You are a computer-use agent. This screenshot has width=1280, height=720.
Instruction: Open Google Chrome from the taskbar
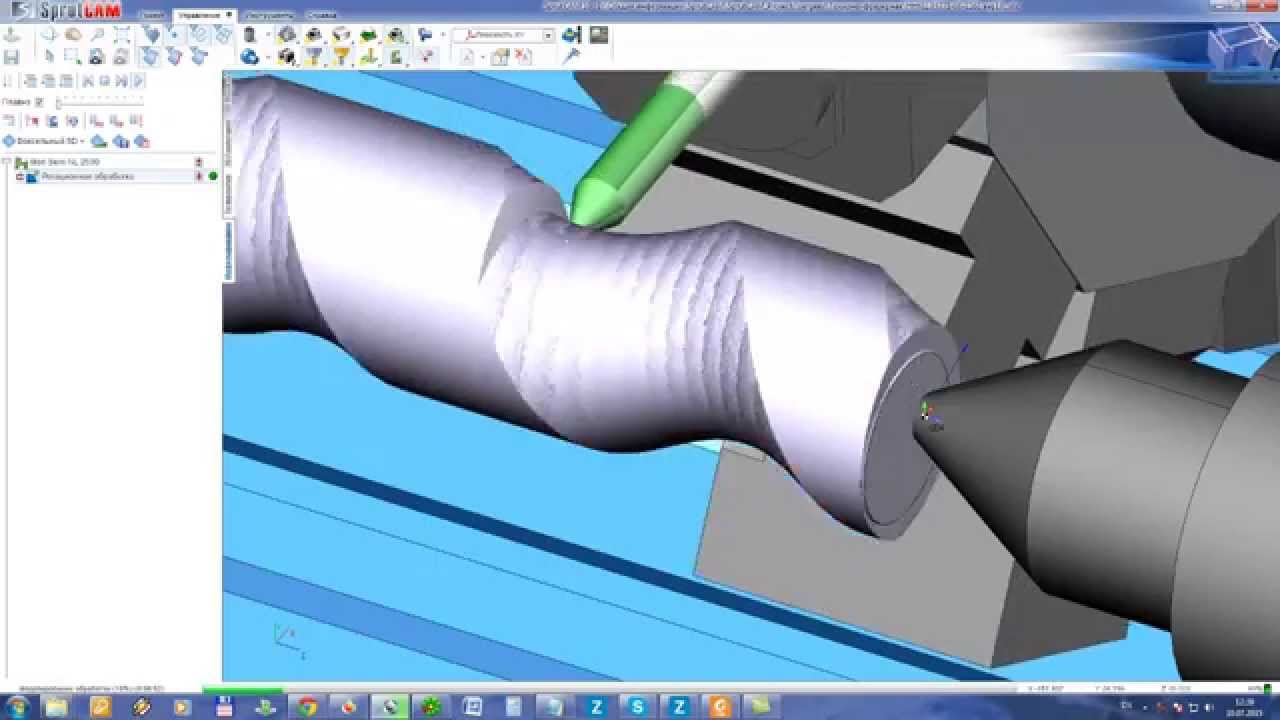tap(306, 708)
